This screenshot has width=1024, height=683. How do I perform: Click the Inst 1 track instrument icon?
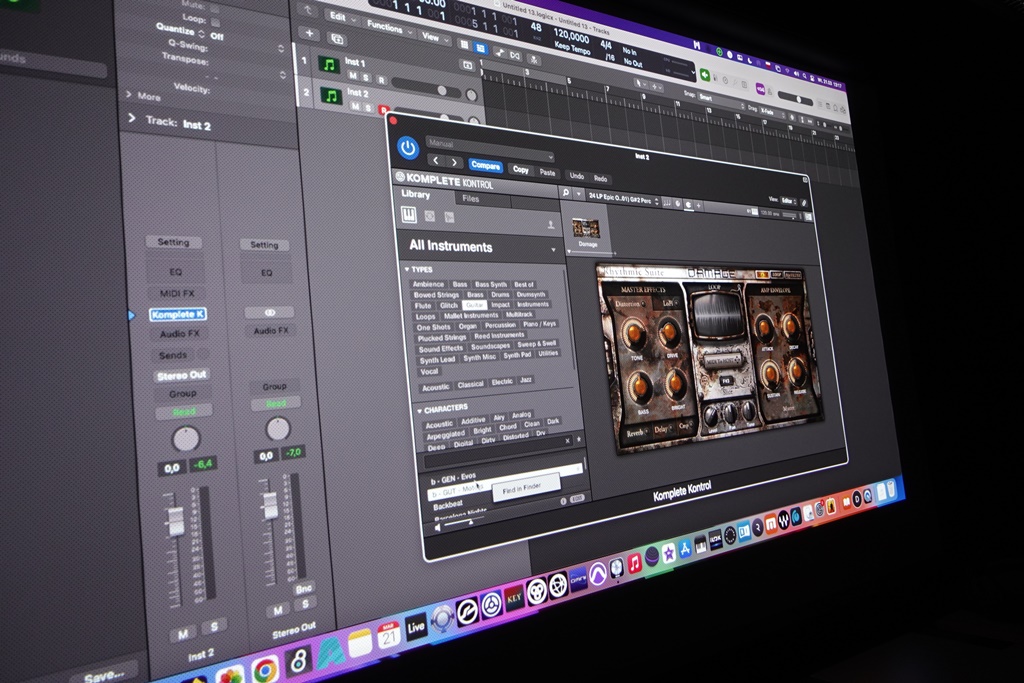[329, 65]
